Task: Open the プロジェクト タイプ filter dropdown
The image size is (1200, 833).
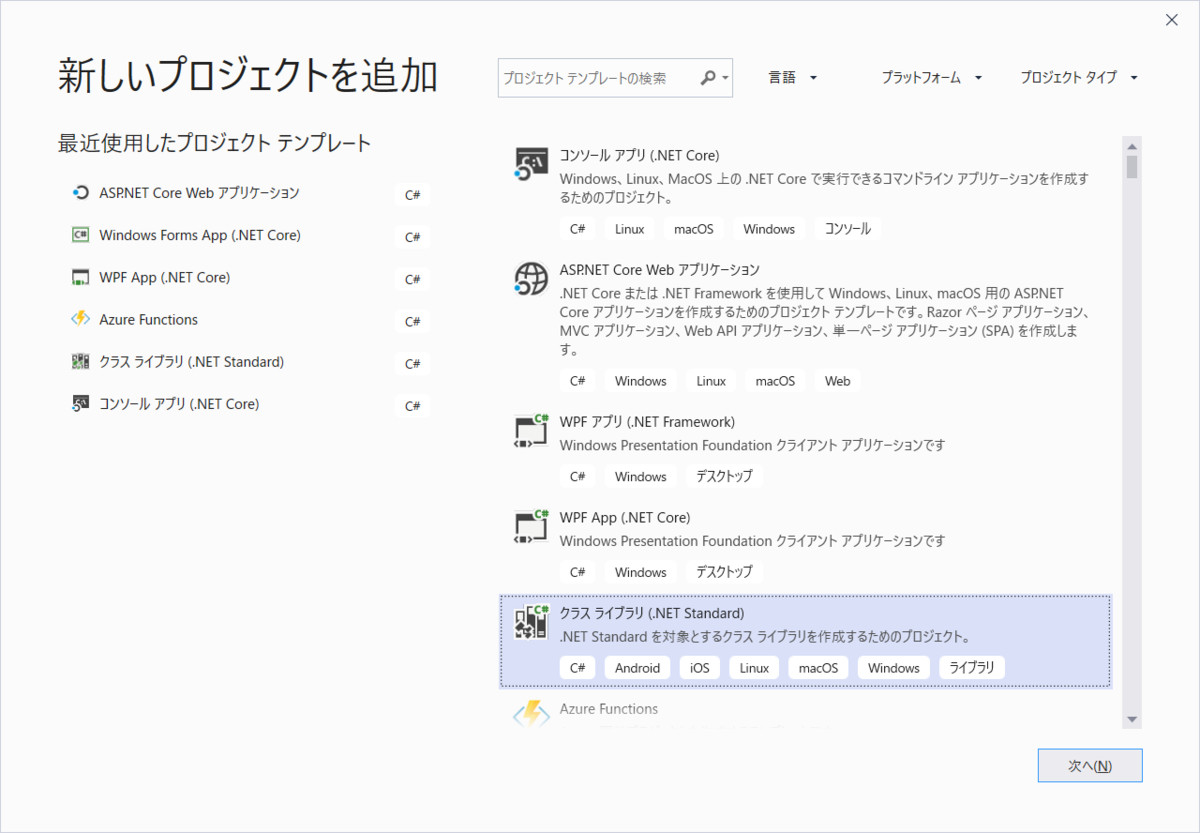Action: click(1080, 78)
